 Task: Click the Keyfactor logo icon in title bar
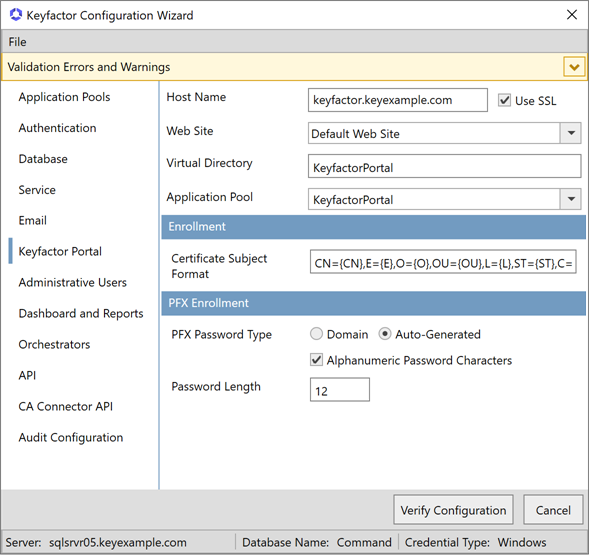coord(16,15)
